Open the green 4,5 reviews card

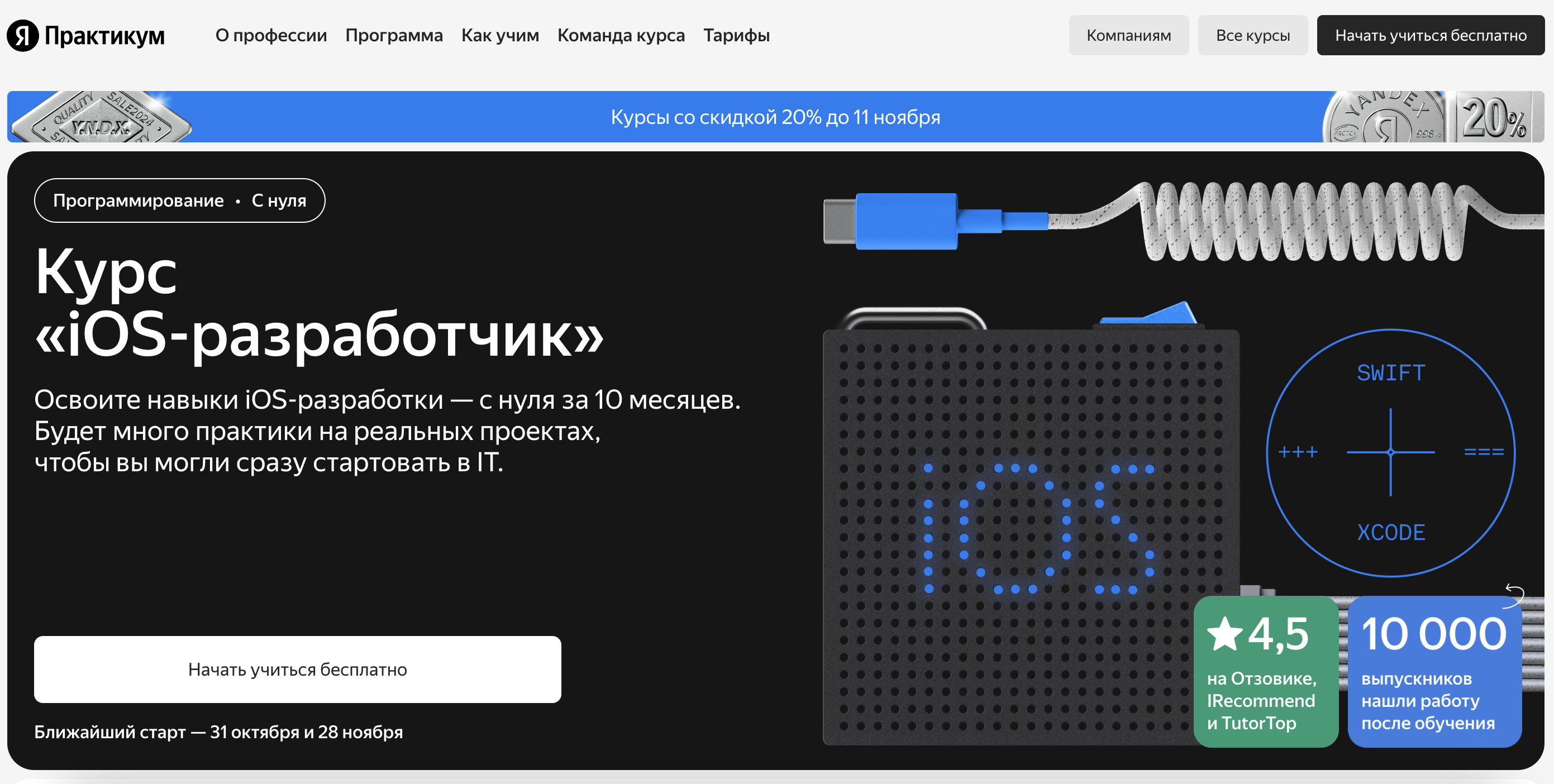pyautogui.click(x=1266, y=672)
